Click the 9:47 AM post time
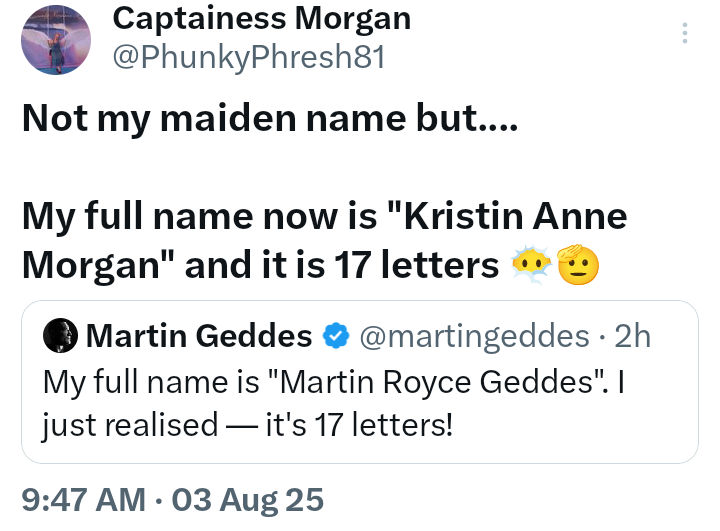The height and width of the screenshot is (531, 720). (x=77, y=498)
